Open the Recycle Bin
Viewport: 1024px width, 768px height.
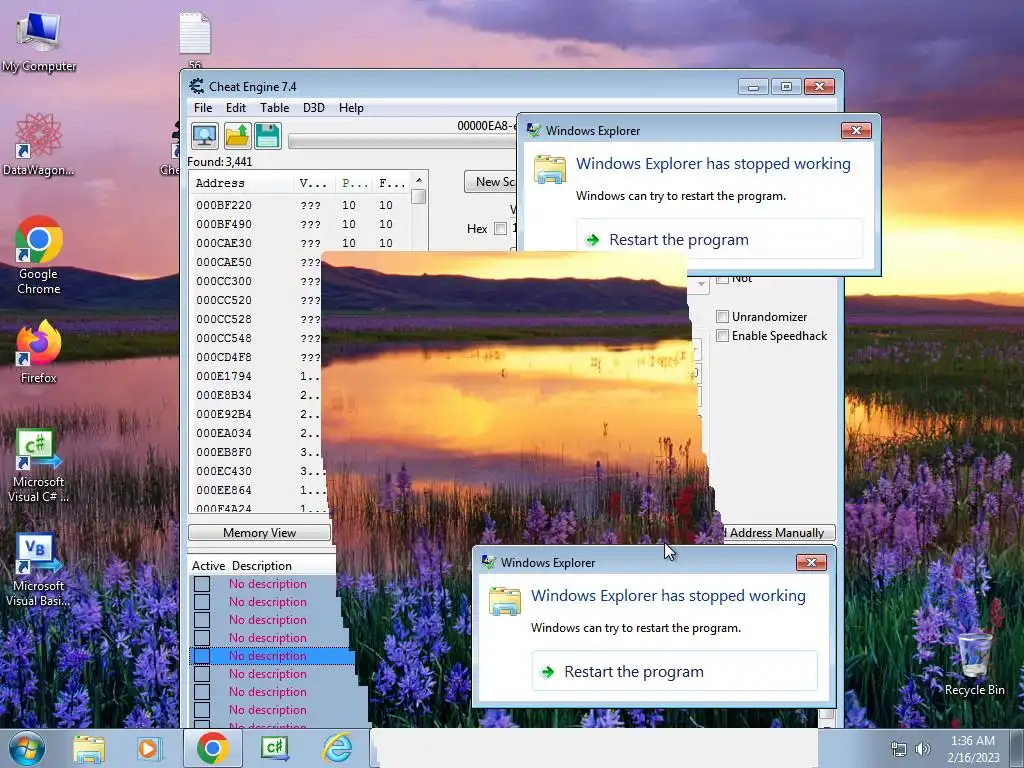coord(974,664)
